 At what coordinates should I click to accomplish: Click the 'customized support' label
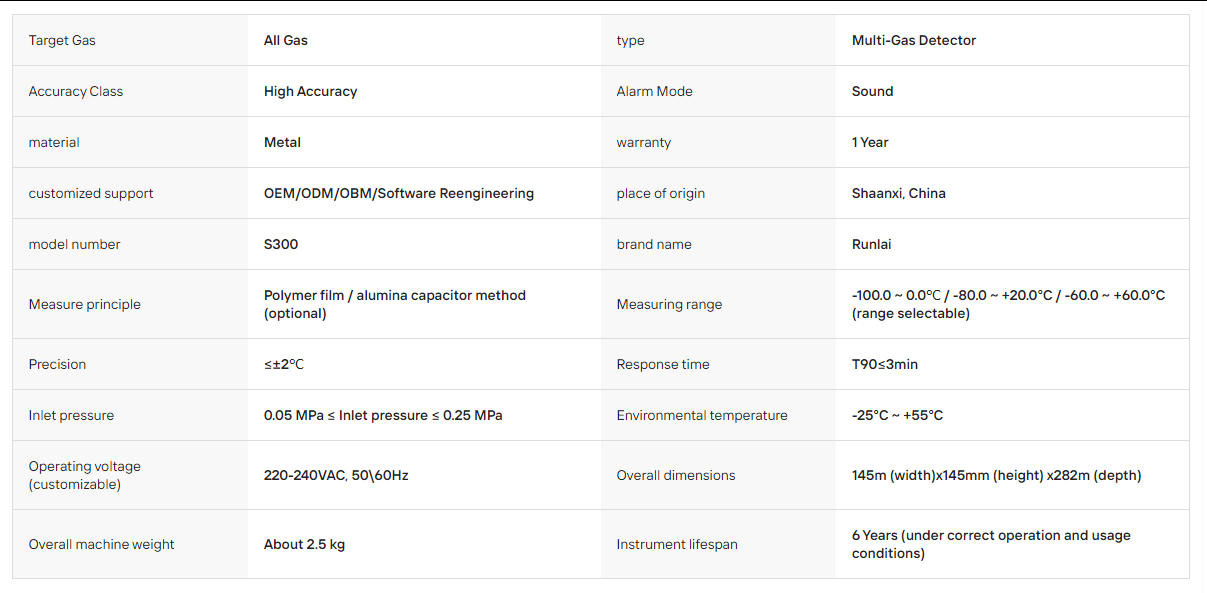point(91,194)
